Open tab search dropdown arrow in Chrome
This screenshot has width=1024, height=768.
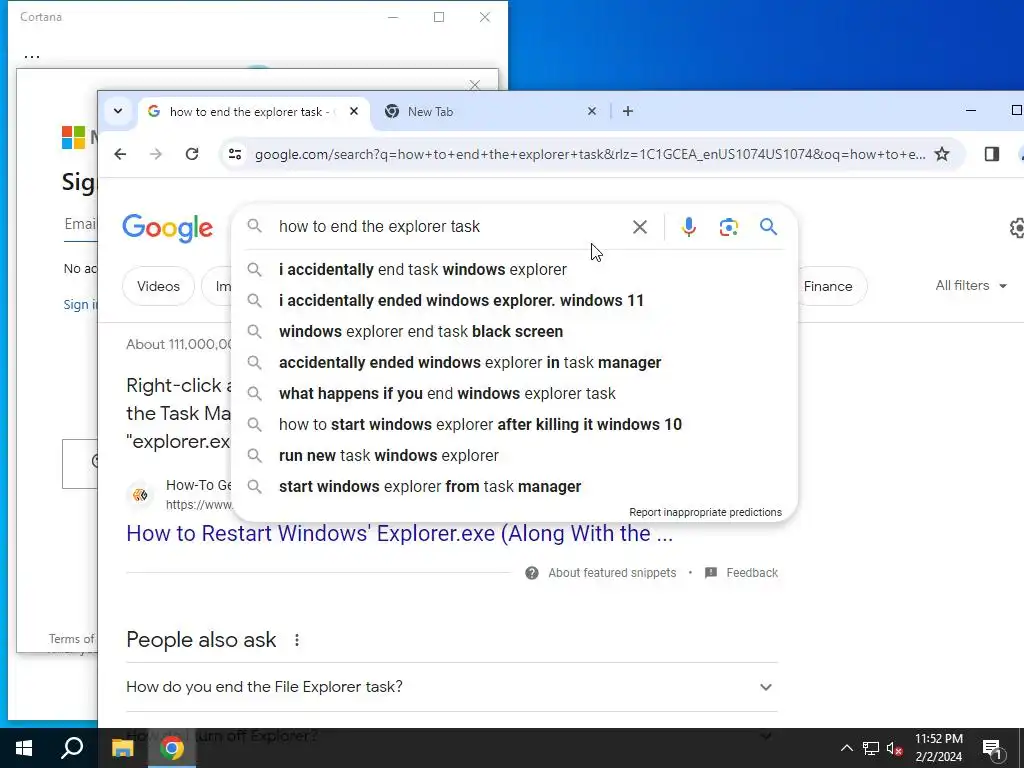[x=118, y=111]
